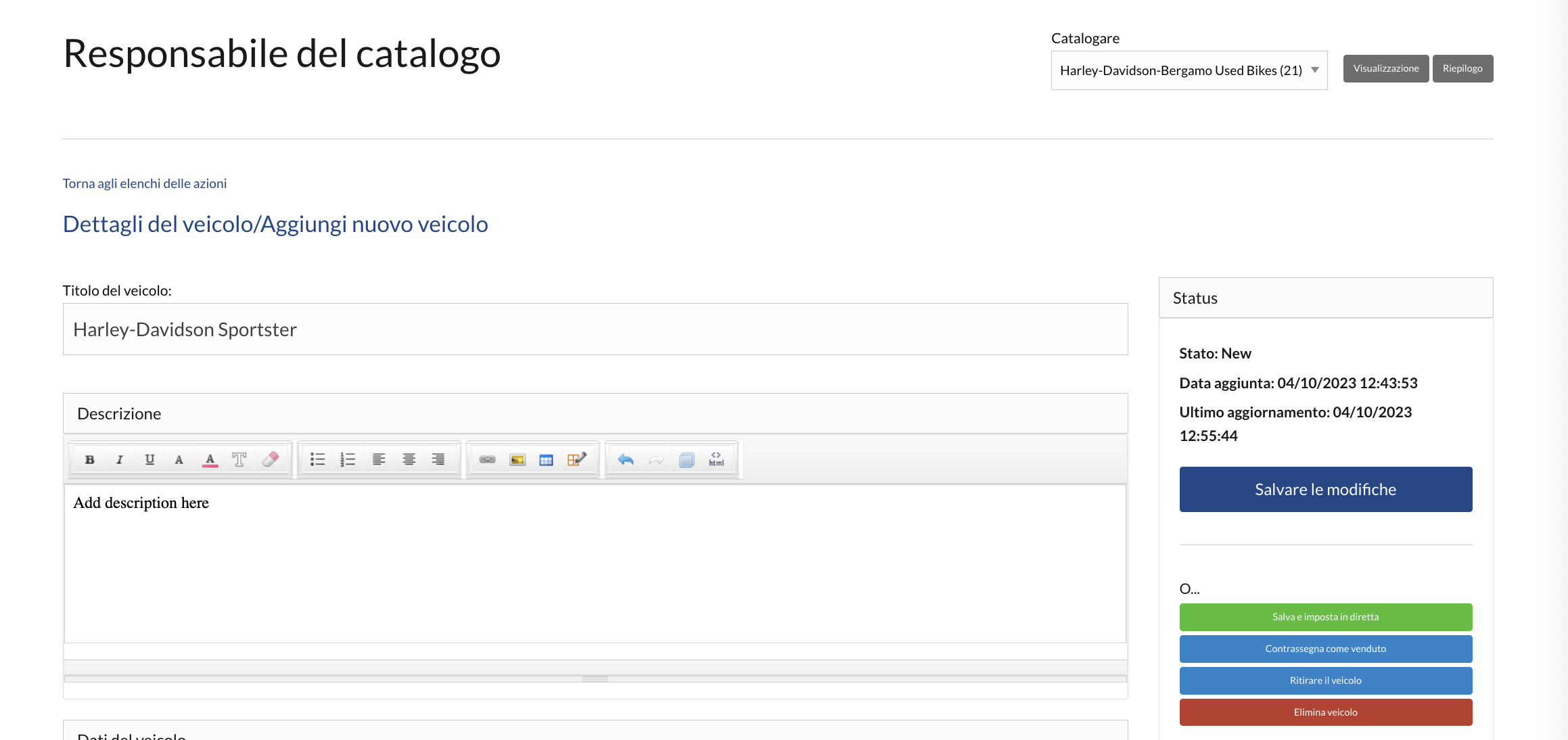Click Salvare le modifiche to save changes
The width and height of the screenshot is (1568, 740).
(x=1325, y=489)
